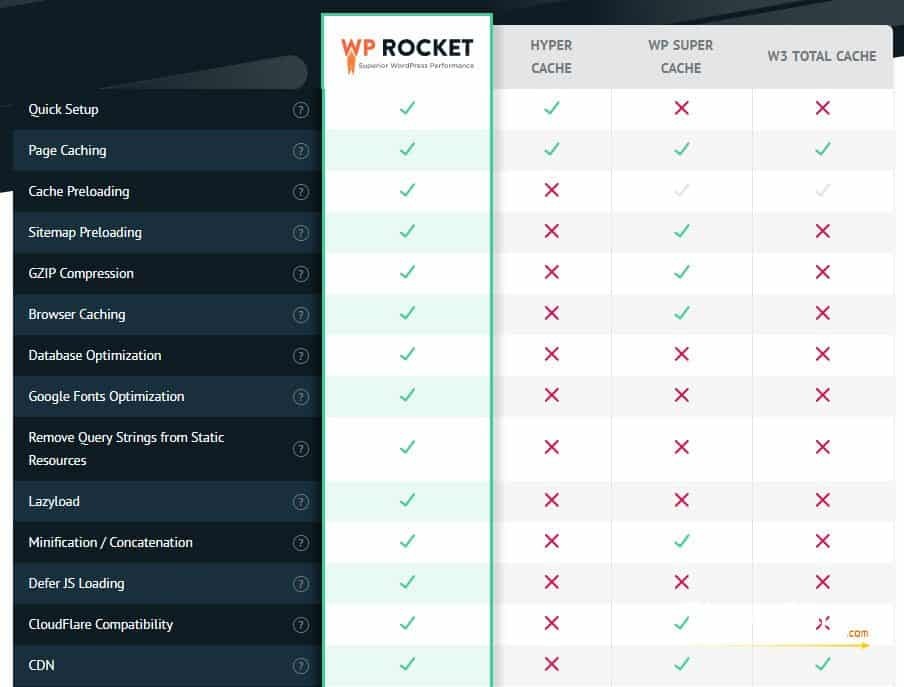904x687 pixels.
Task: Click the Browser Caching feature label
Action: coord(77,314)
